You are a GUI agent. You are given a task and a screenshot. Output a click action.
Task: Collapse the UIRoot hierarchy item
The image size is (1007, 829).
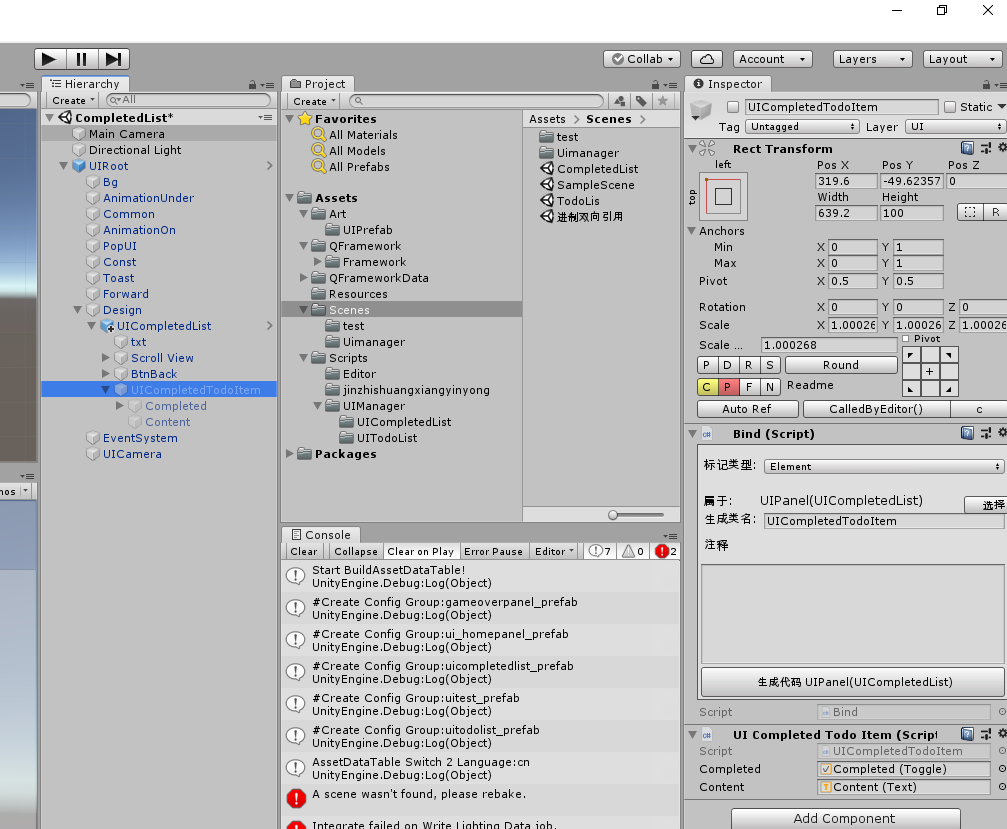point(62,165)
